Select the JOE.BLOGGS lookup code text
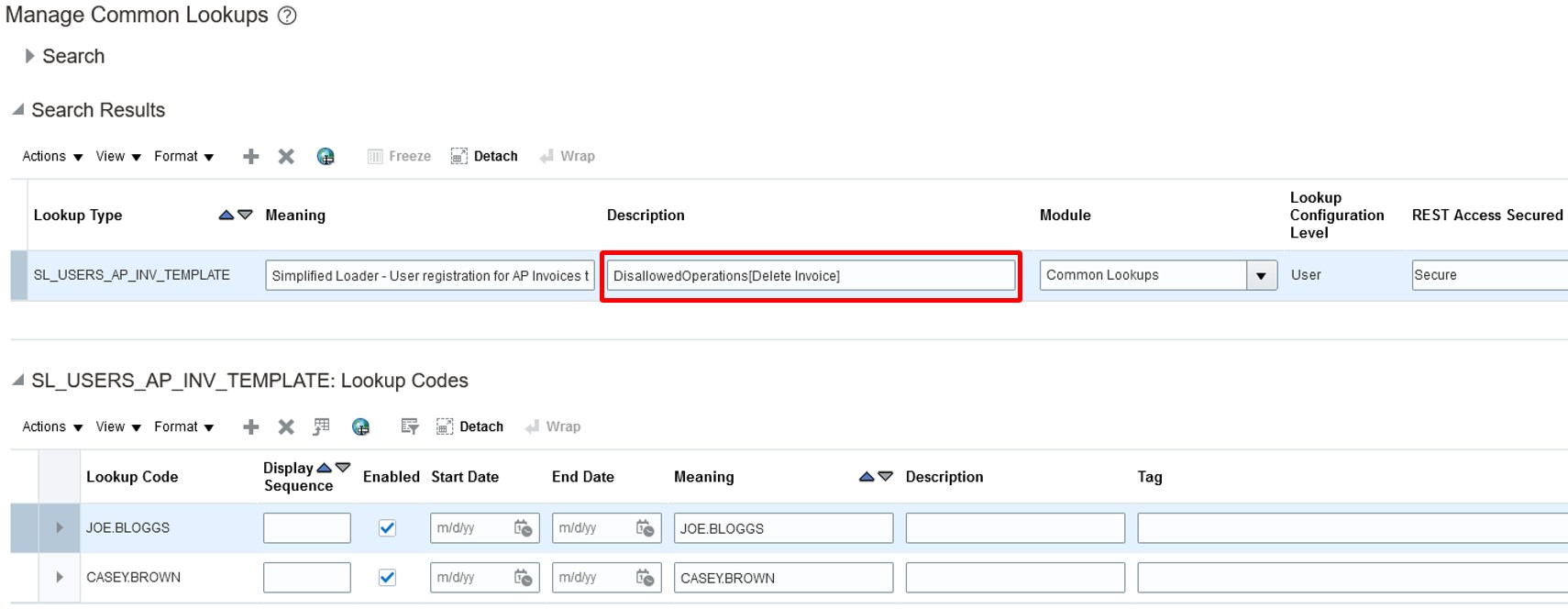Image resolution: width=1568 pixels, height=609 pixels. (127, 528)
